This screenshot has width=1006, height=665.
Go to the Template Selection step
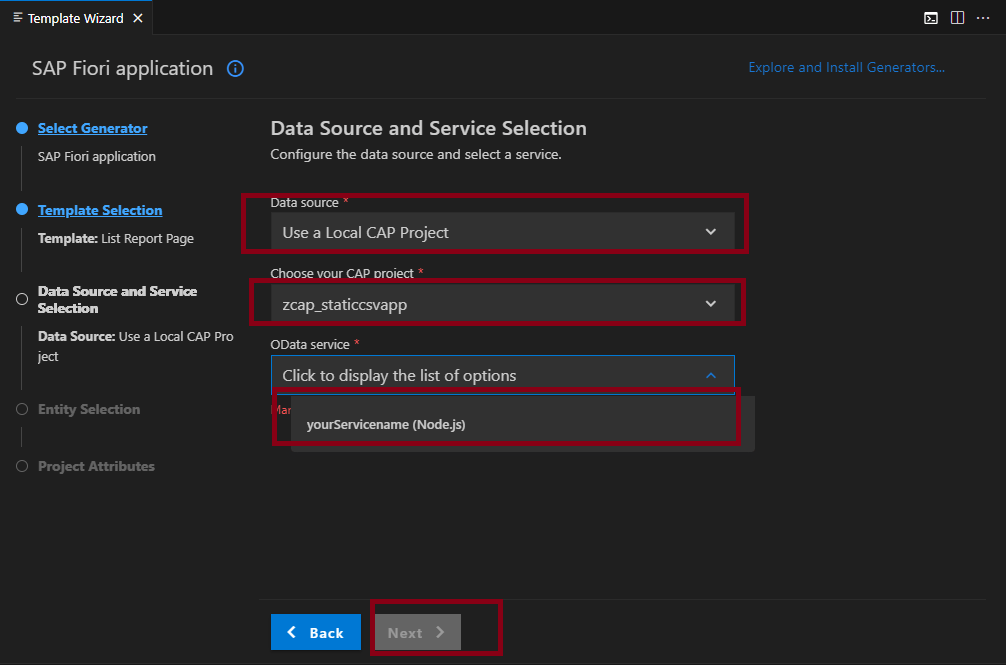(100, 210)
